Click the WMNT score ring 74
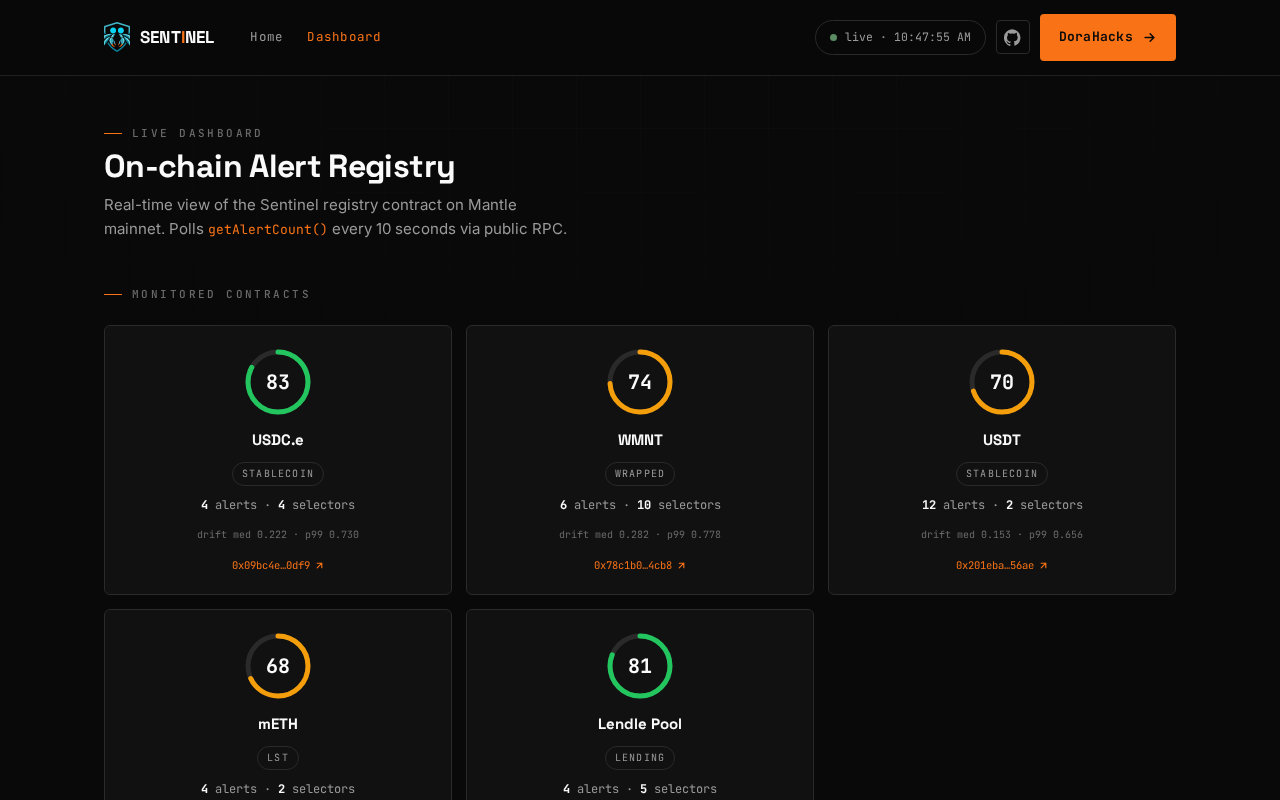Screen dimensions: 1280x800 [x=640, y=382]
